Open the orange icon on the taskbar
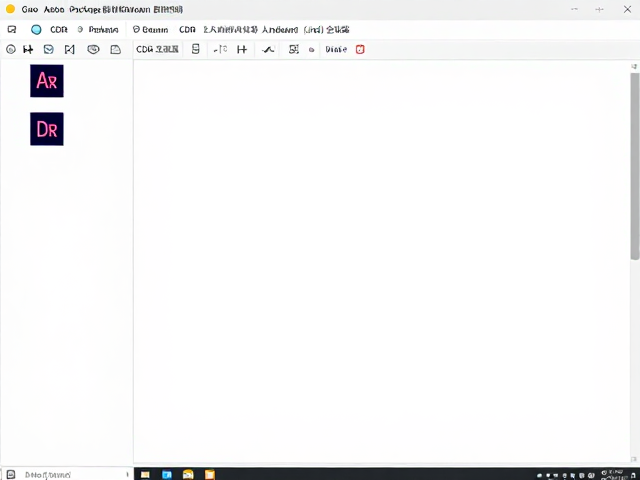Image resolution: width=640 pixels, height=480 pixels. (210, 474)
